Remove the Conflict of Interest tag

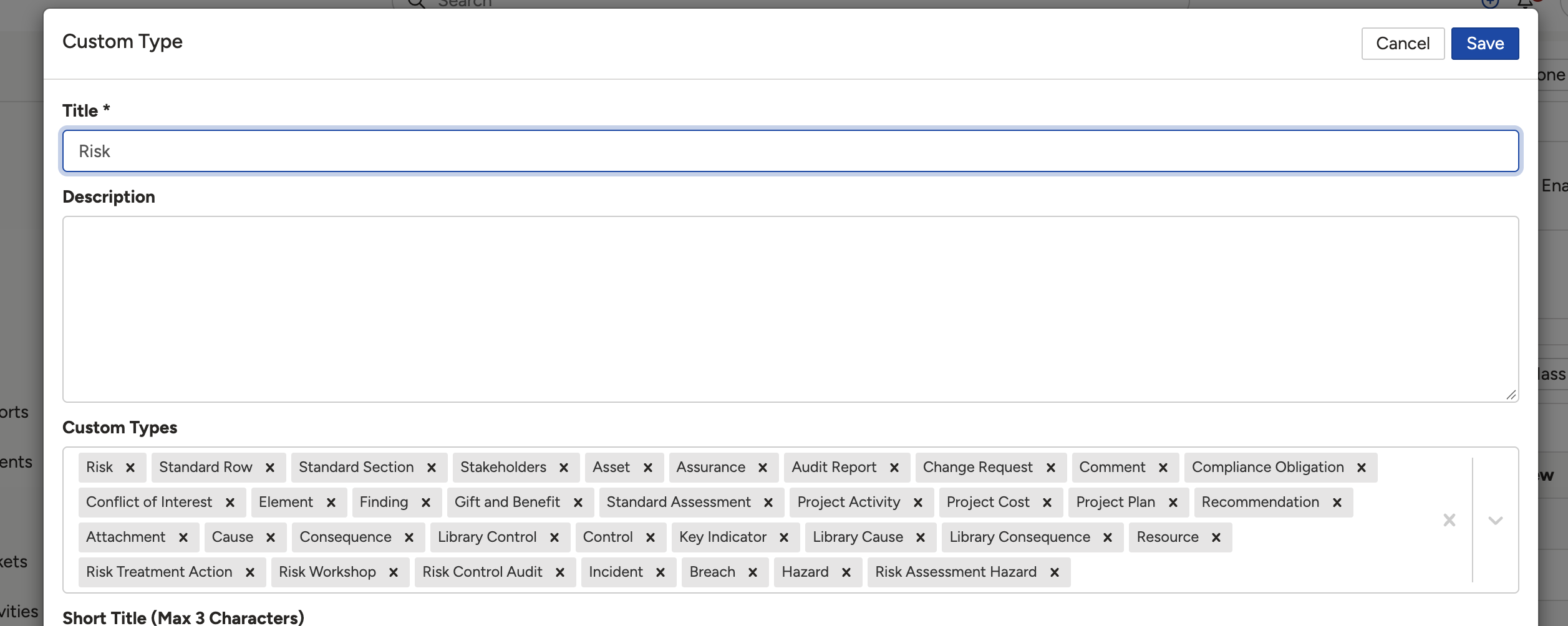230,503
